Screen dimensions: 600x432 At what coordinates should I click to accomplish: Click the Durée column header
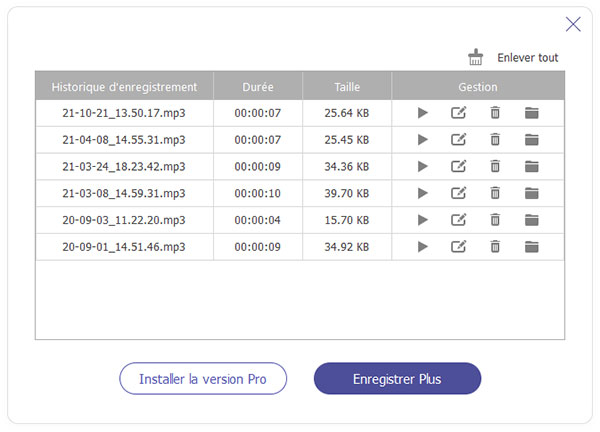[x=258, y=87]
